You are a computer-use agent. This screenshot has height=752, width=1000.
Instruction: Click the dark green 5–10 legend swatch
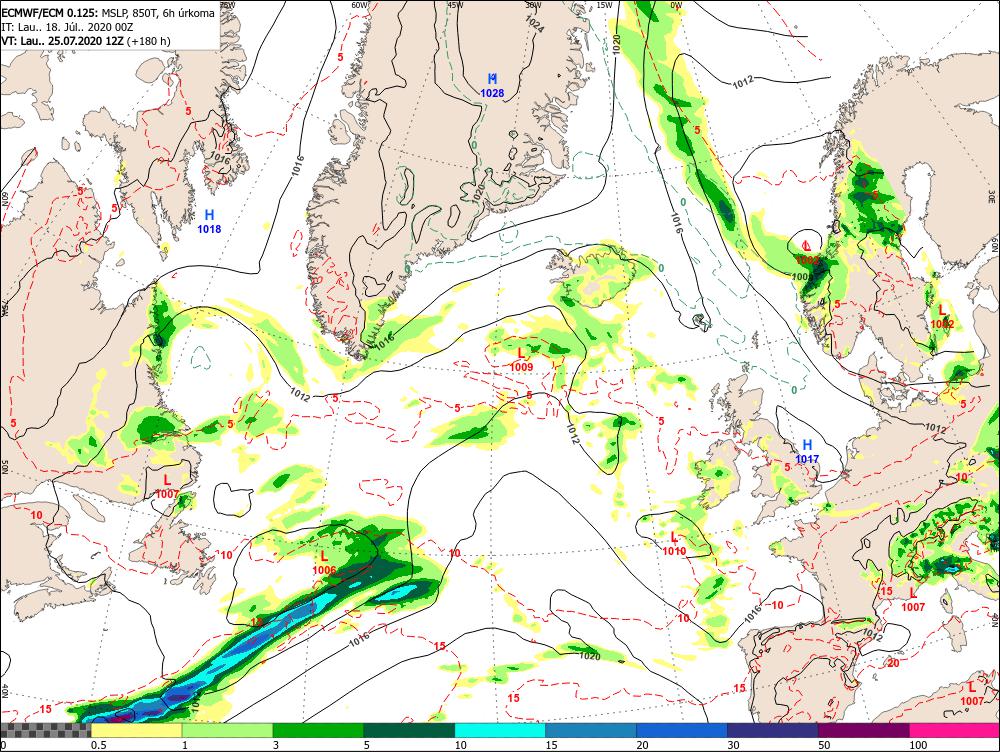[409, 730]
